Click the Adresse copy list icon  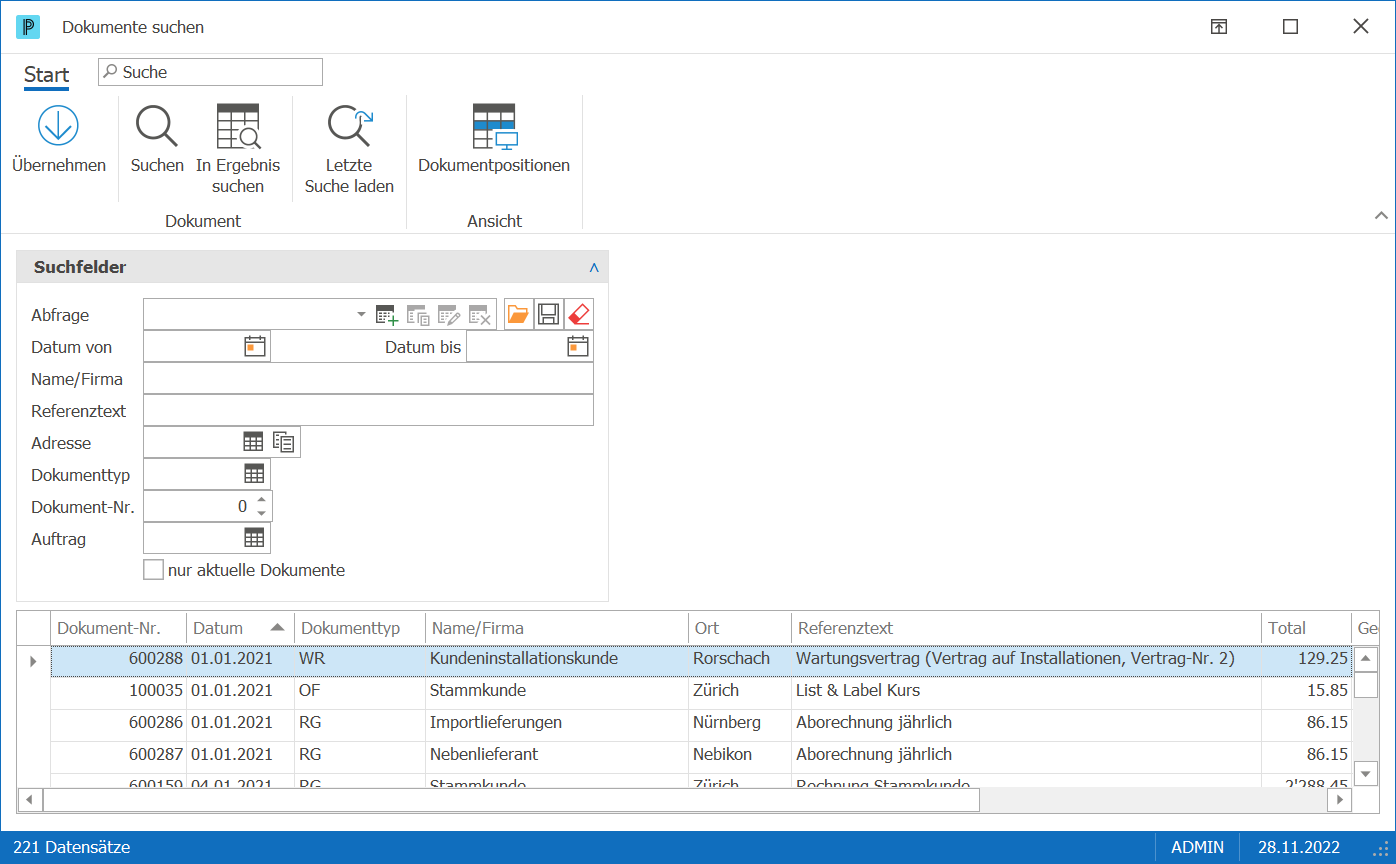284,442
